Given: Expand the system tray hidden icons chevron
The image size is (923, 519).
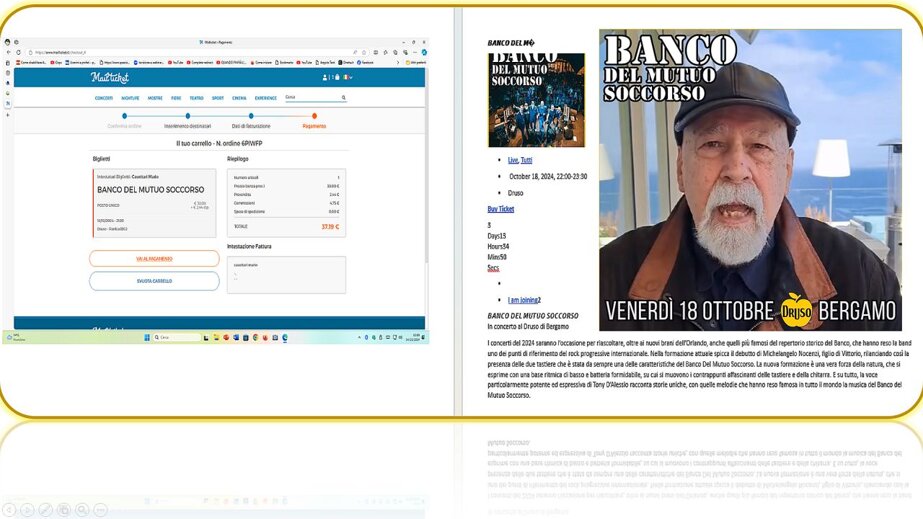Looking at the screenshot, I should [359, 337].
